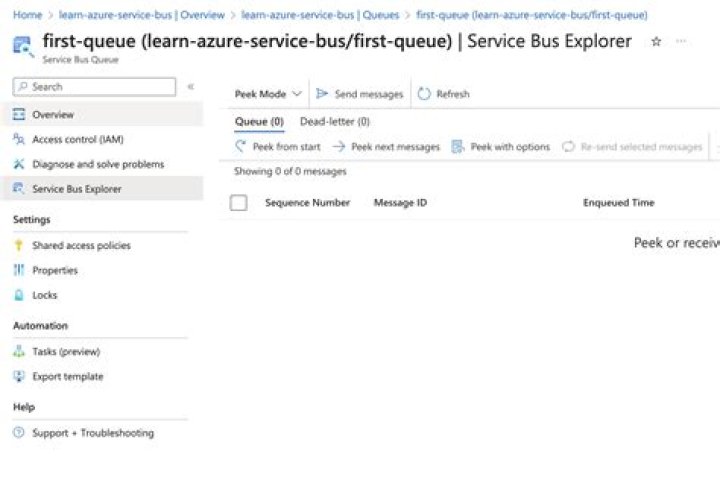Click the Re-send selected messages label
720x498 pixels.
tap(641, 147)
